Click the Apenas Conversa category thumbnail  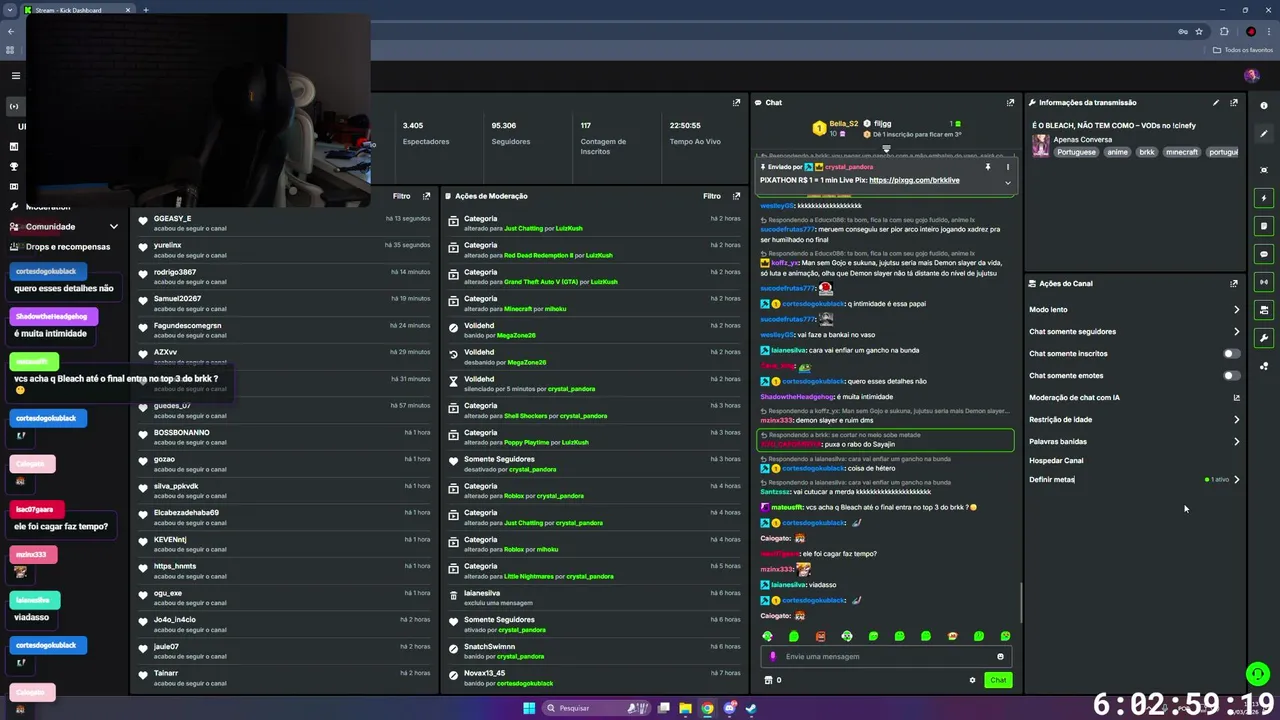coord(1040,146)
